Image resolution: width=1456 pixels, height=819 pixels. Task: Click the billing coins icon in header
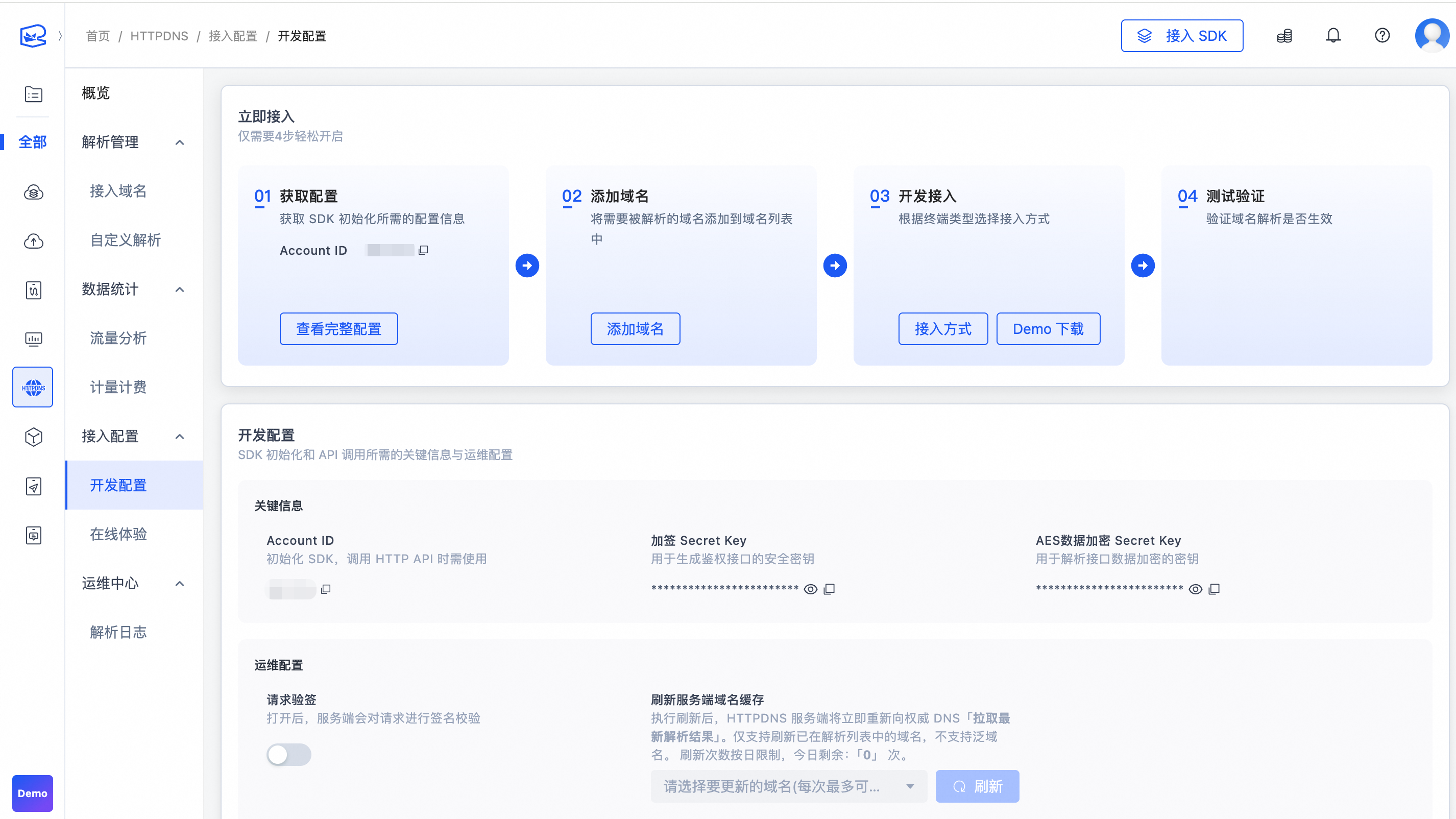pyautogui.click(x=1284, y=36)
